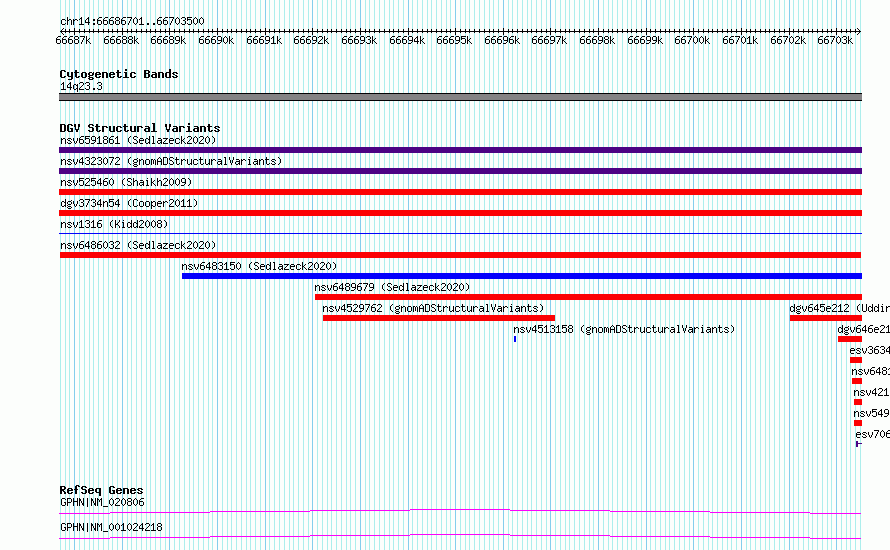Select the red bar for nsv4529762
Screen dimensions: 890x550
tap(439, 318)
